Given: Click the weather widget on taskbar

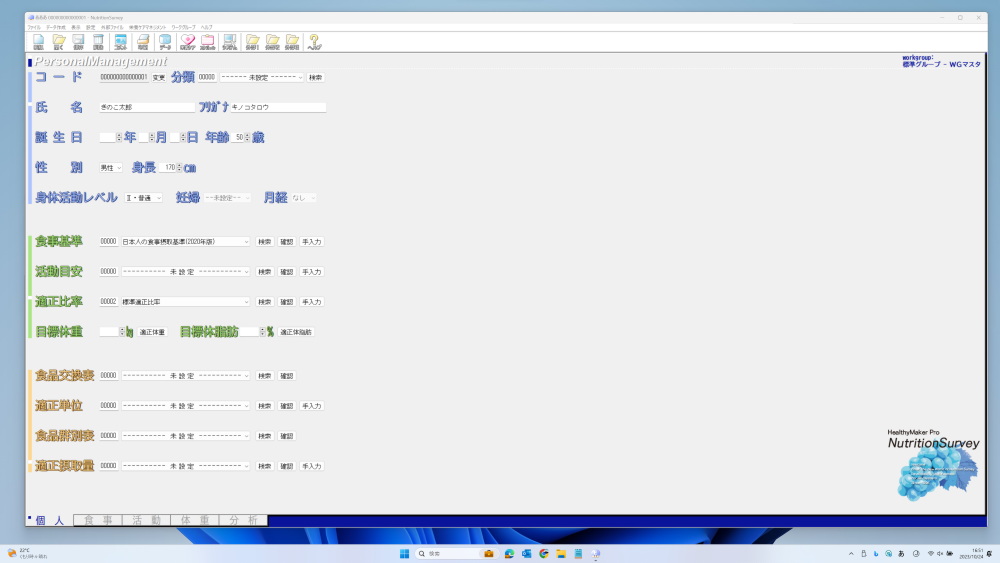Looking at the screenshot, I should point(27,553).
